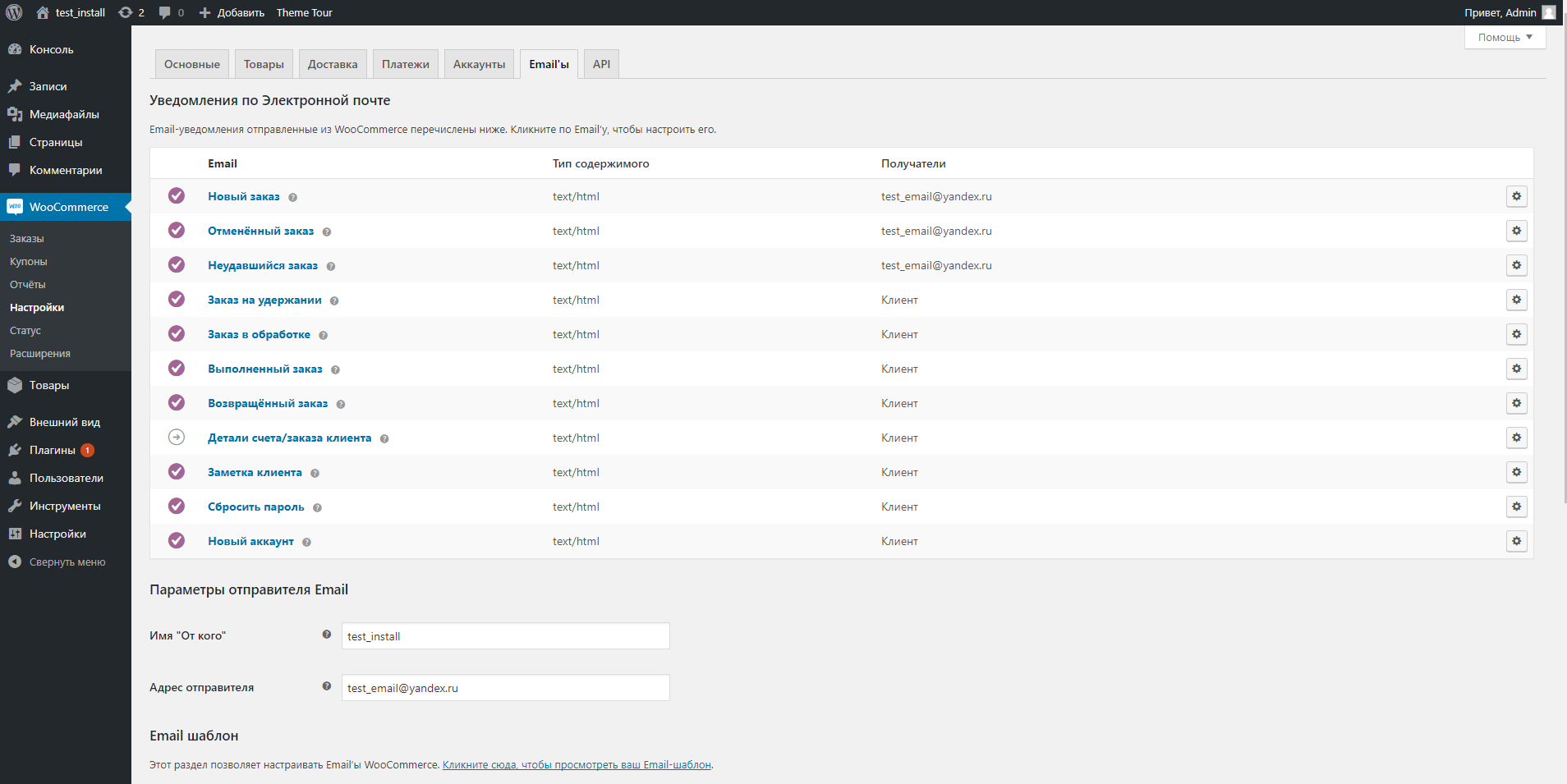Click the enabled checkmark for Новый заказ

177,195
